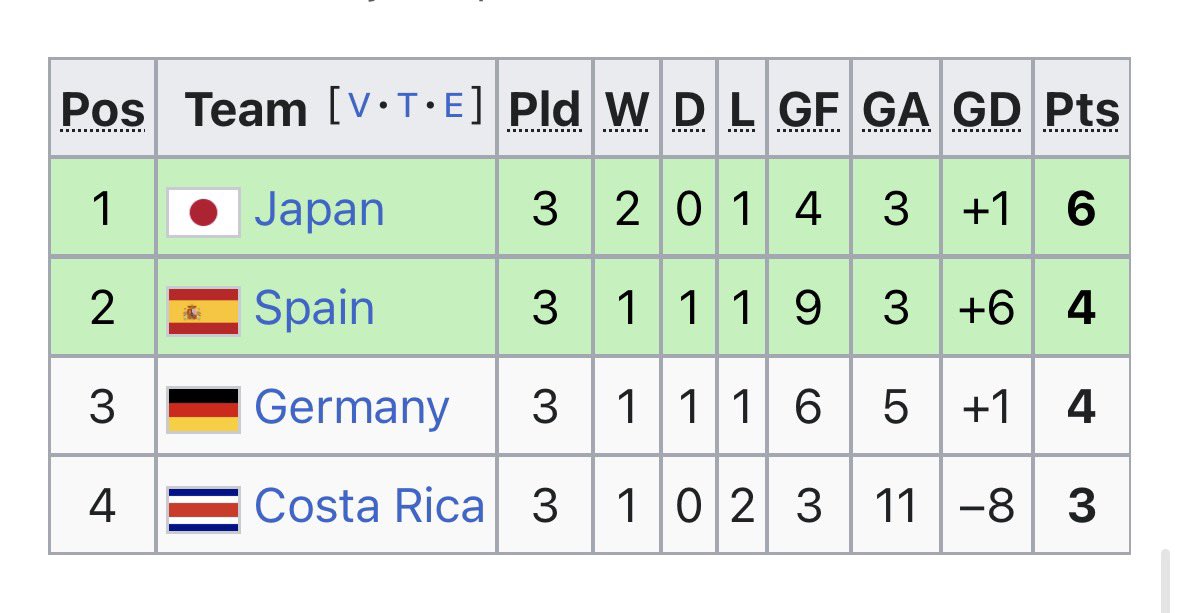Click the Pld column header abbreviation

pyautogui.click(x=544, y=111)
